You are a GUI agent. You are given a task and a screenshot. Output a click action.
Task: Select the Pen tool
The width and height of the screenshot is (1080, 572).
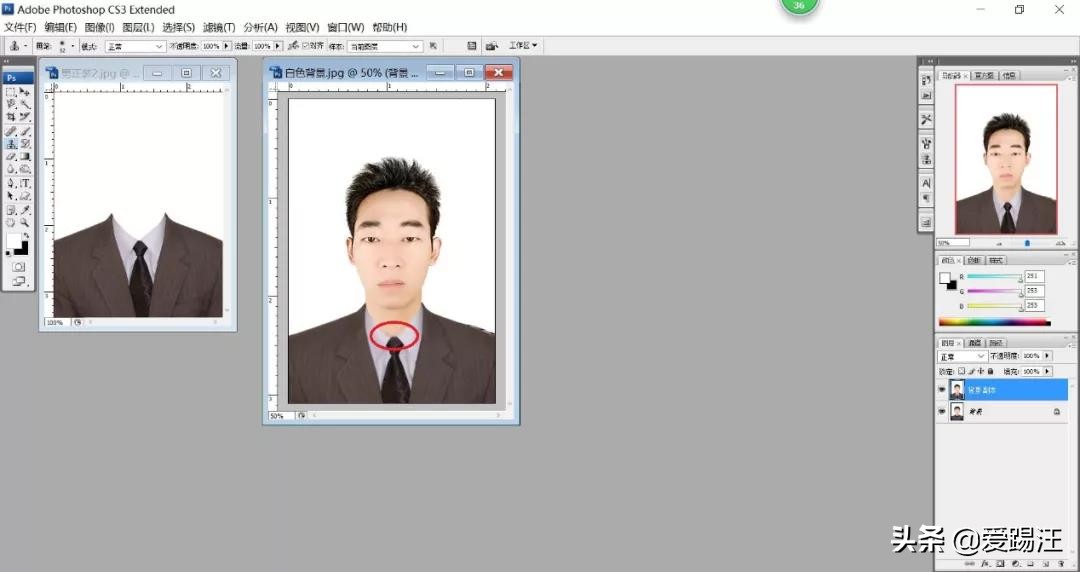tap(11, 183)
